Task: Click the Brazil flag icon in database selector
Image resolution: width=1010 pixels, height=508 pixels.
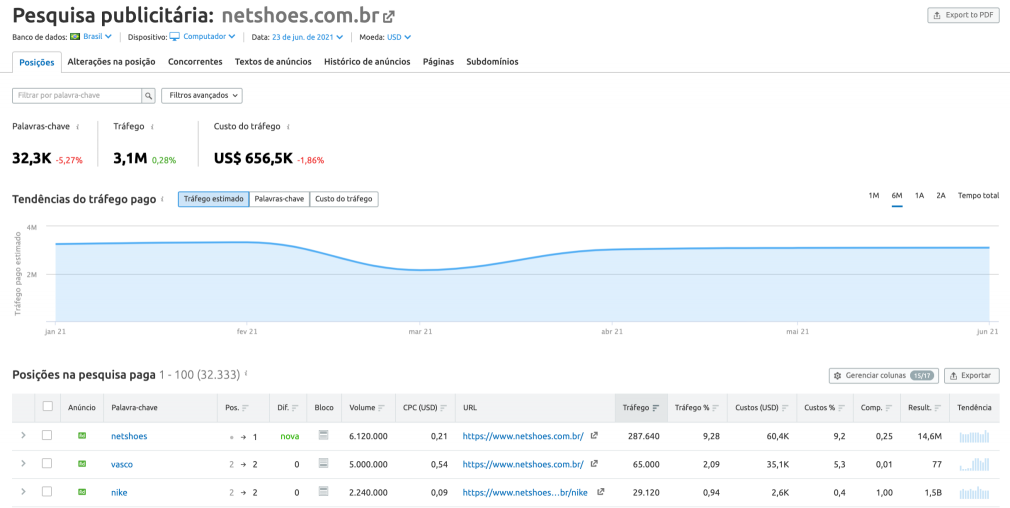Action: pos(75,37)
